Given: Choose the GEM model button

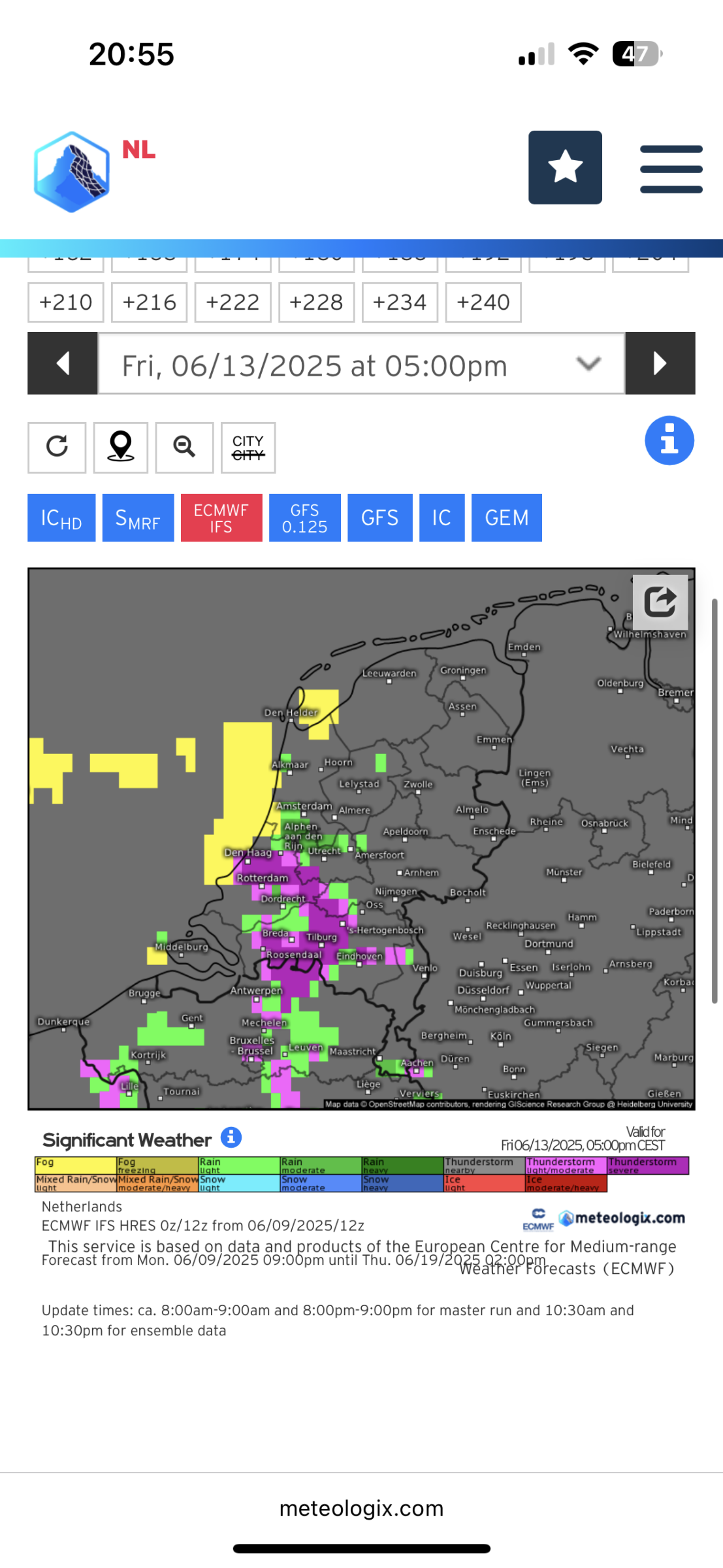Looking at the screenshot, I should pos(507,517).
